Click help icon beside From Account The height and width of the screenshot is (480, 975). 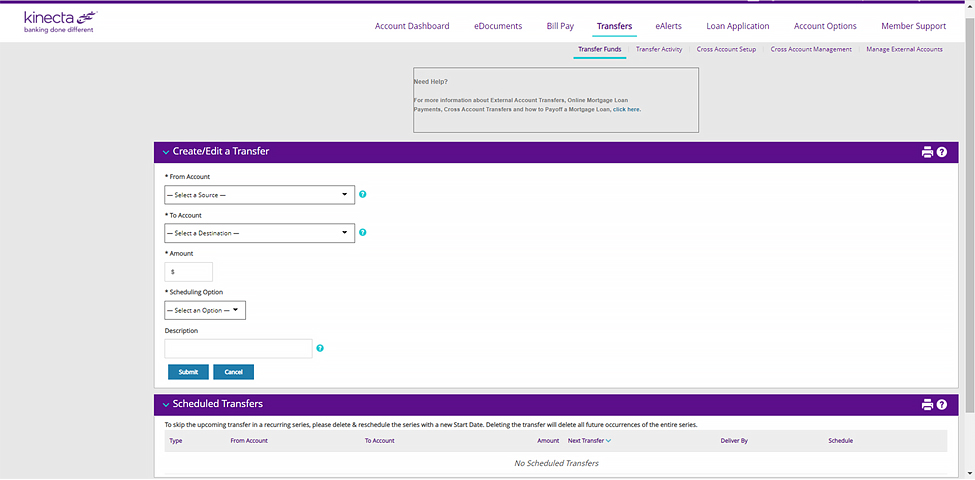pos(363,194)
